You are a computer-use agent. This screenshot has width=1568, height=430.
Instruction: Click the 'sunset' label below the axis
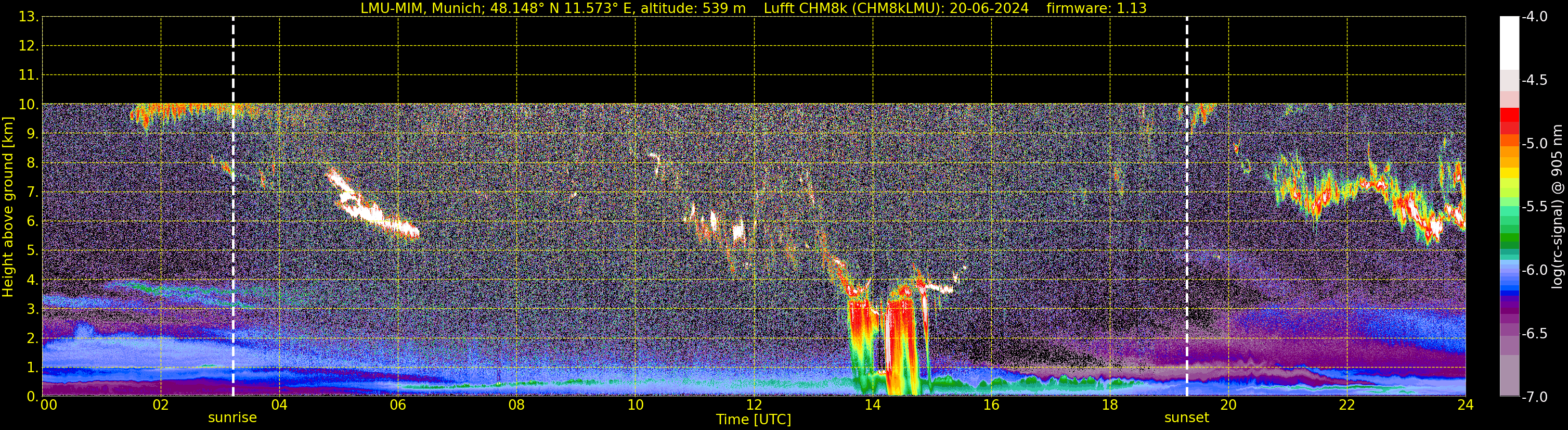[1186, 418]
